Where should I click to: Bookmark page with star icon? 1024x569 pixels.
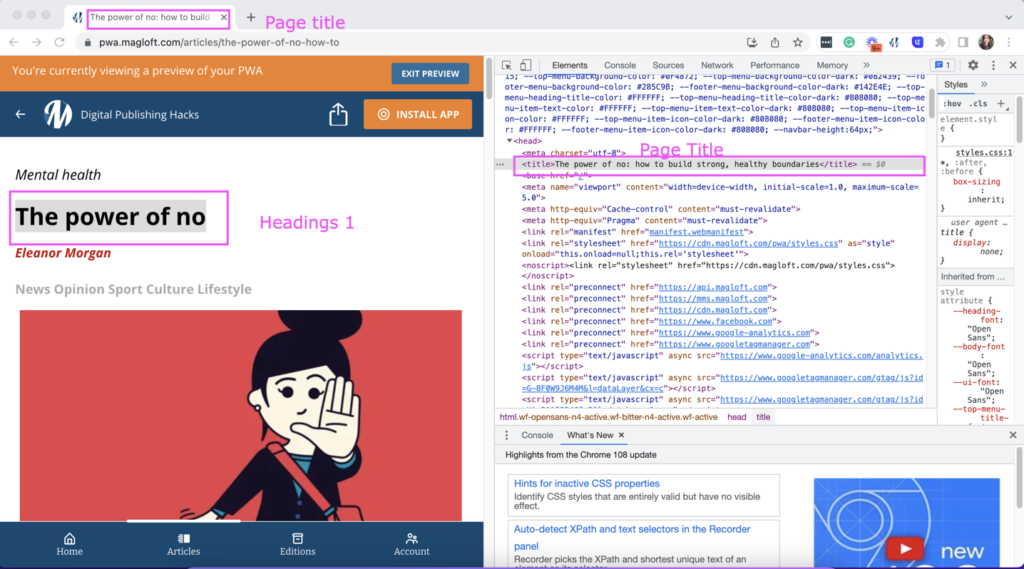[x=797, y=42]
